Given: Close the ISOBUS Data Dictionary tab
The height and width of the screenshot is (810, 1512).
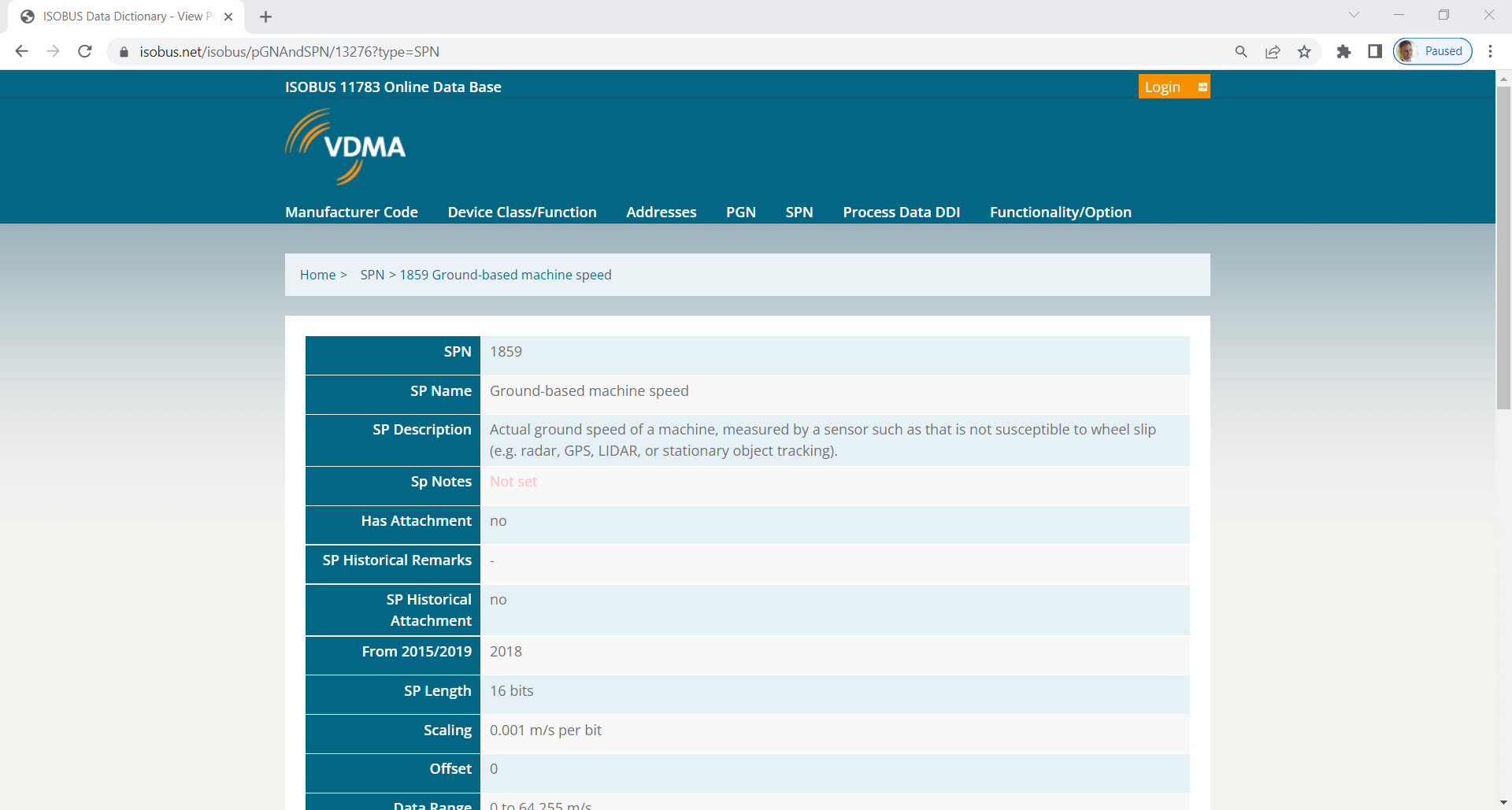Looking at the screenshot, I should [x=228, y=17].
